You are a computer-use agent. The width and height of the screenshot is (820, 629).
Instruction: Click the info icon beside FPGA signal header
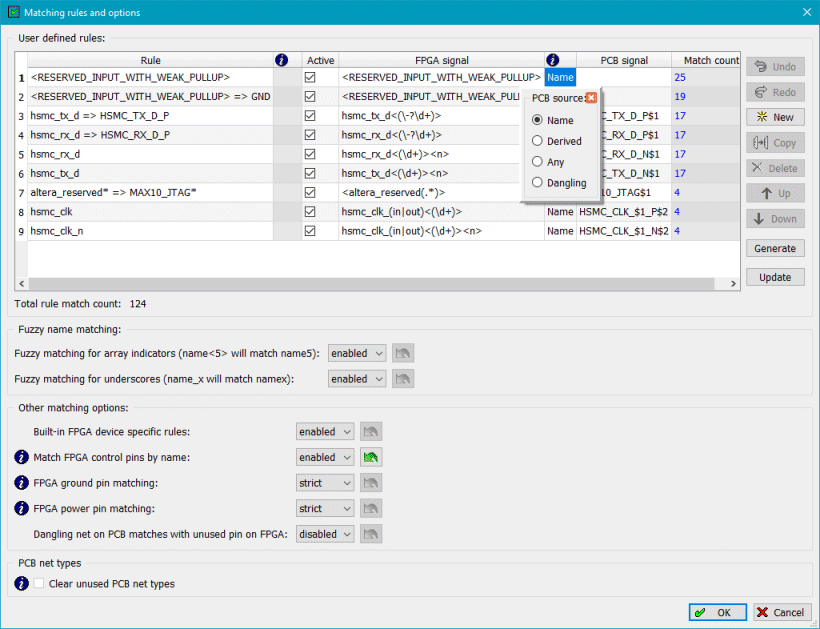coord(553,59)
